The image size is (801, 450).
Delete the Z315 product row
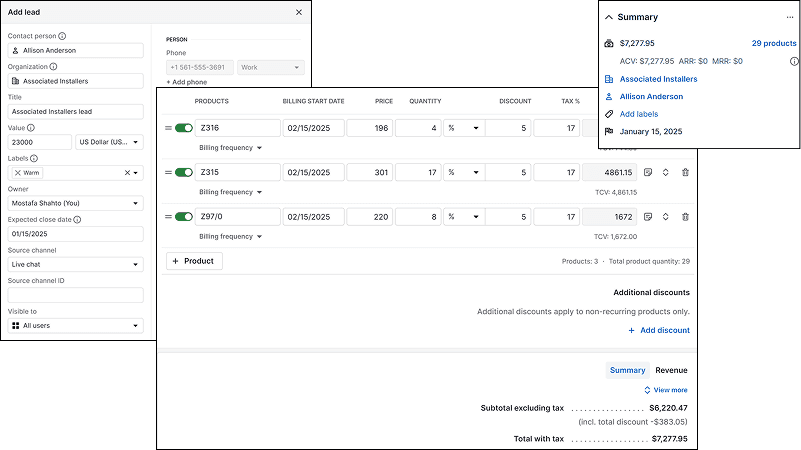685,172
